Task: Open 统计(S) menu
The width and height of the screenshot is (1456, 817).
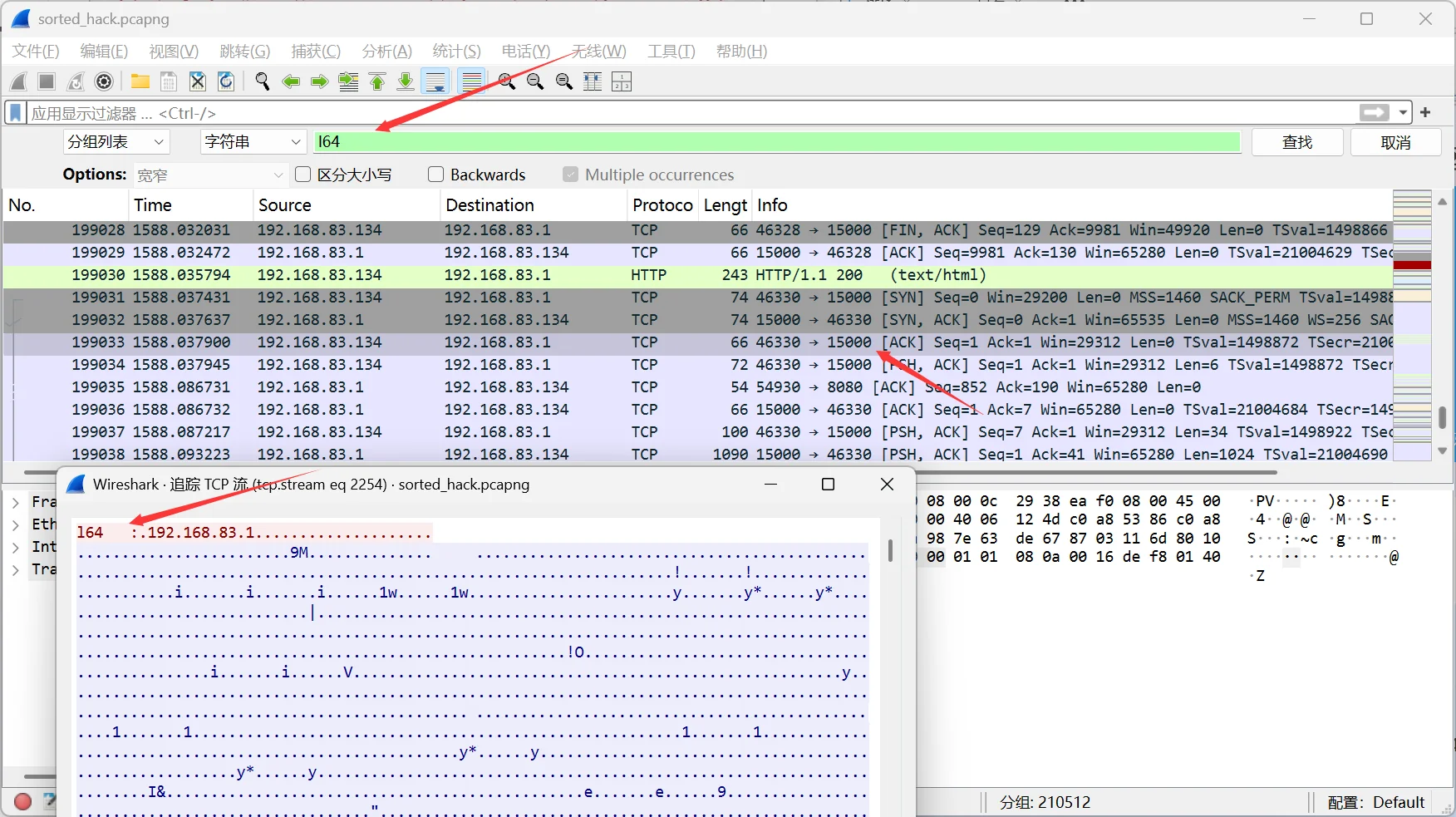Action: [456, 51]
